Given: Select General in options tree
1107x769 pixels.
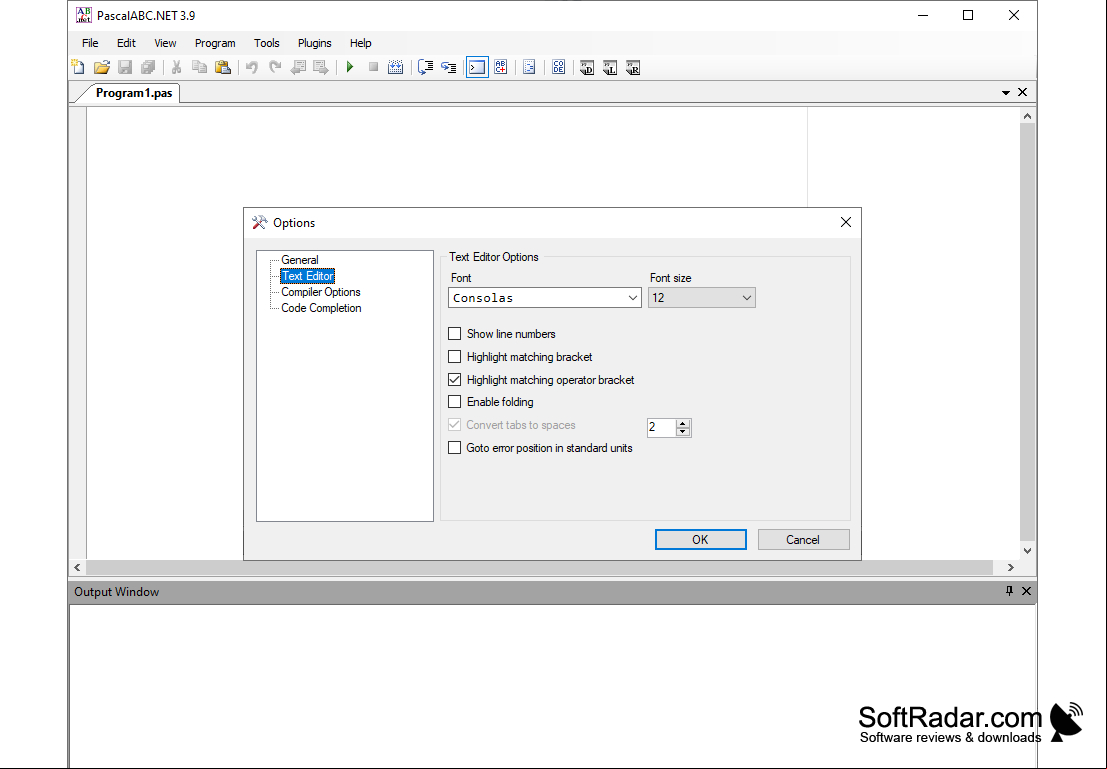Looking at the screenshot, I should click(x=300, y=260).
